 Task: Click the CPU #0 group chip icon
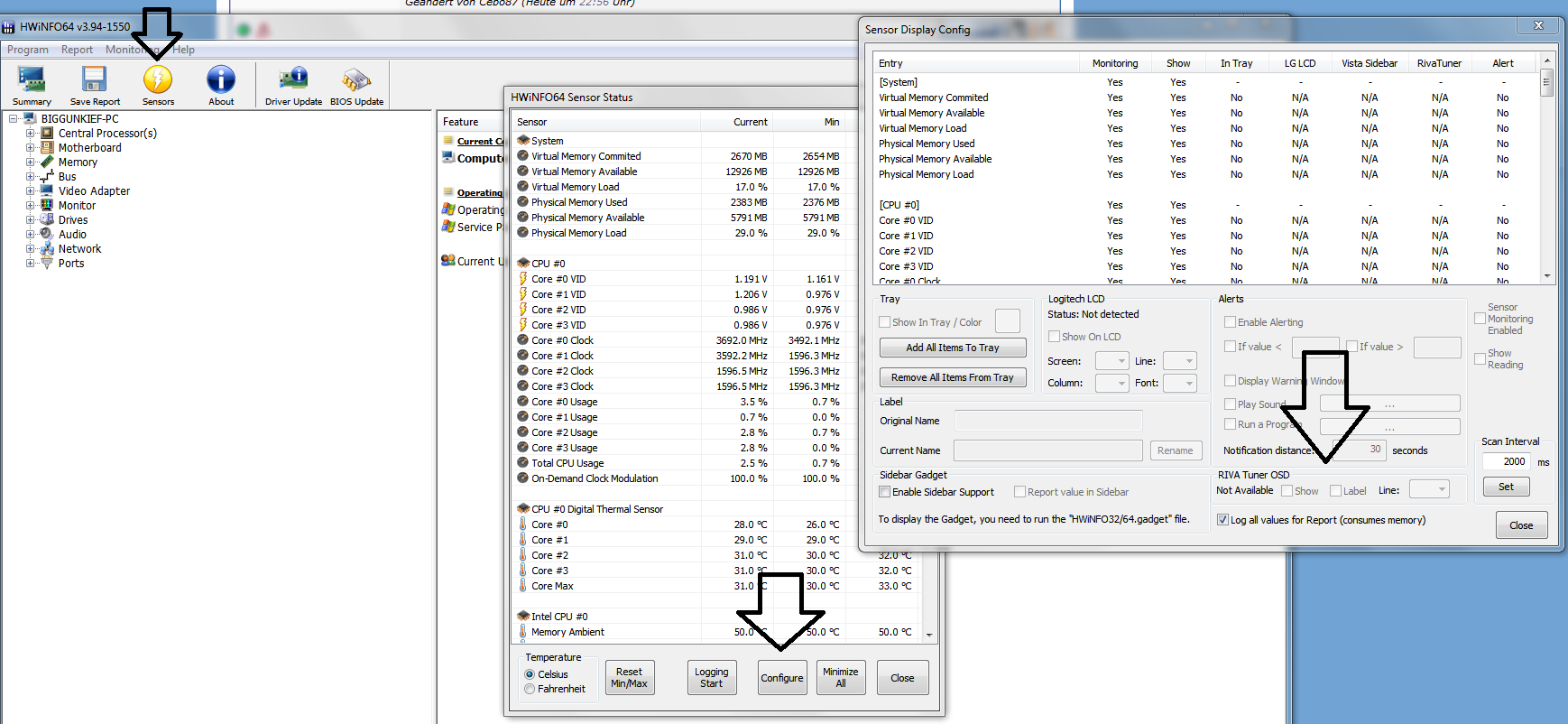523,264
